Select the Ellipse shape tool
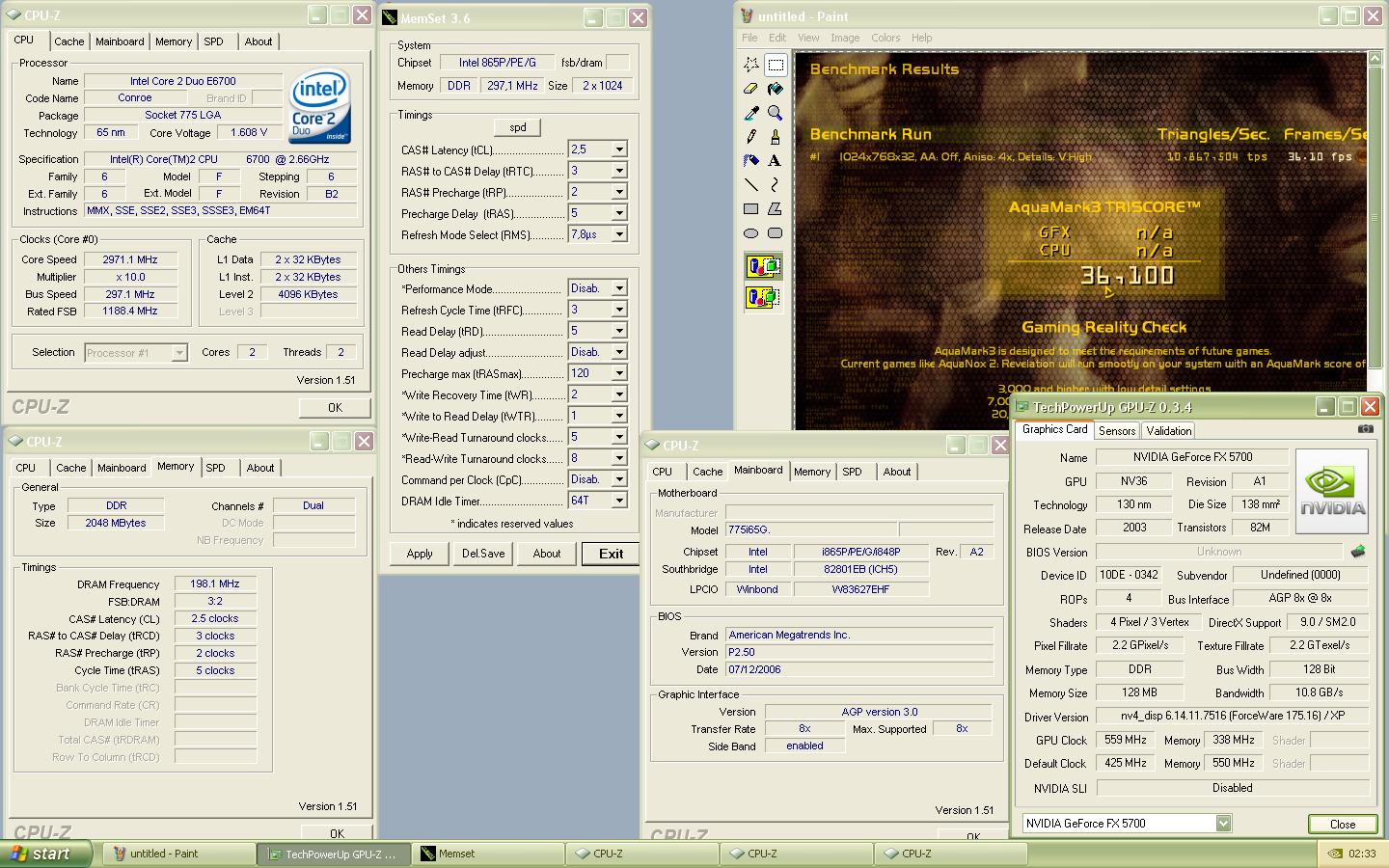The image size is (1389, 868). pos(751,233)
